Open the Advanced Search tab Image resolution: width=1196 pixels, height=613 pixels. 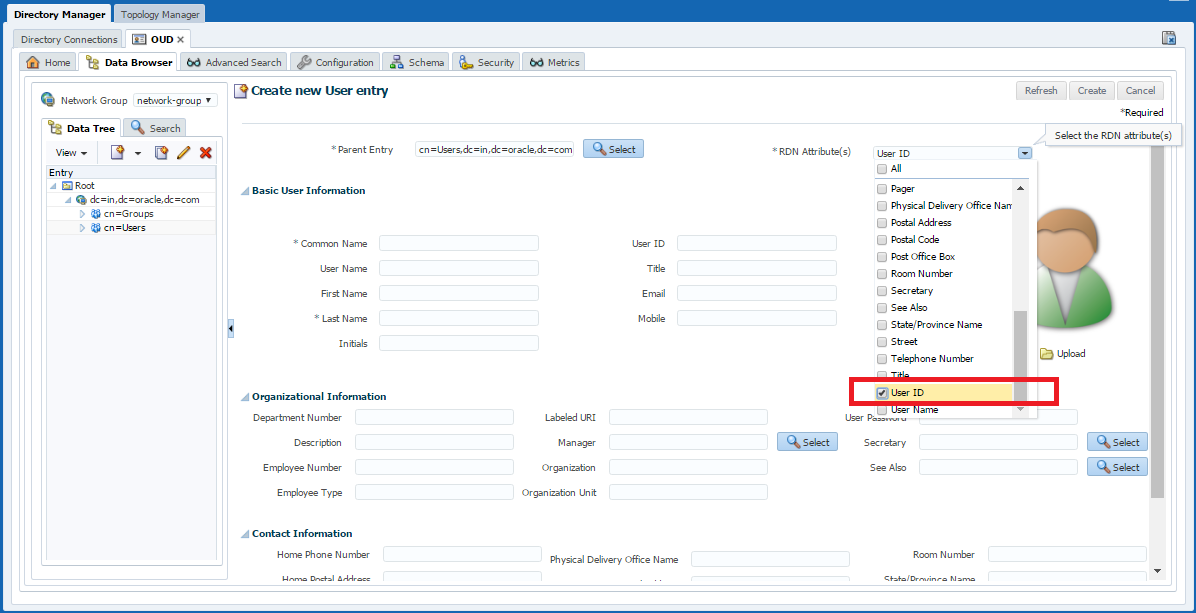click(x=235, y=63)
